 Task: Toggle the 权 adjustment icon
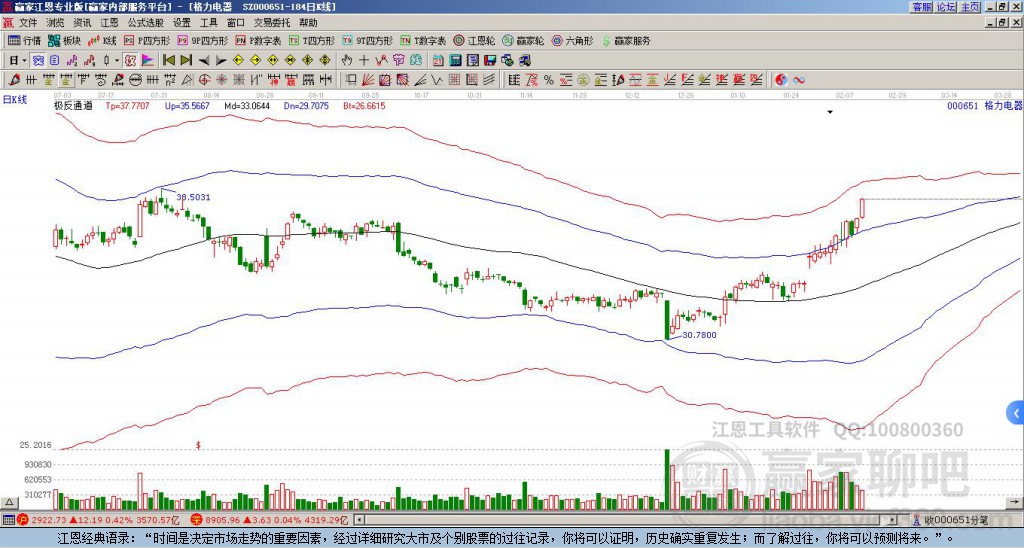(130, 61)
